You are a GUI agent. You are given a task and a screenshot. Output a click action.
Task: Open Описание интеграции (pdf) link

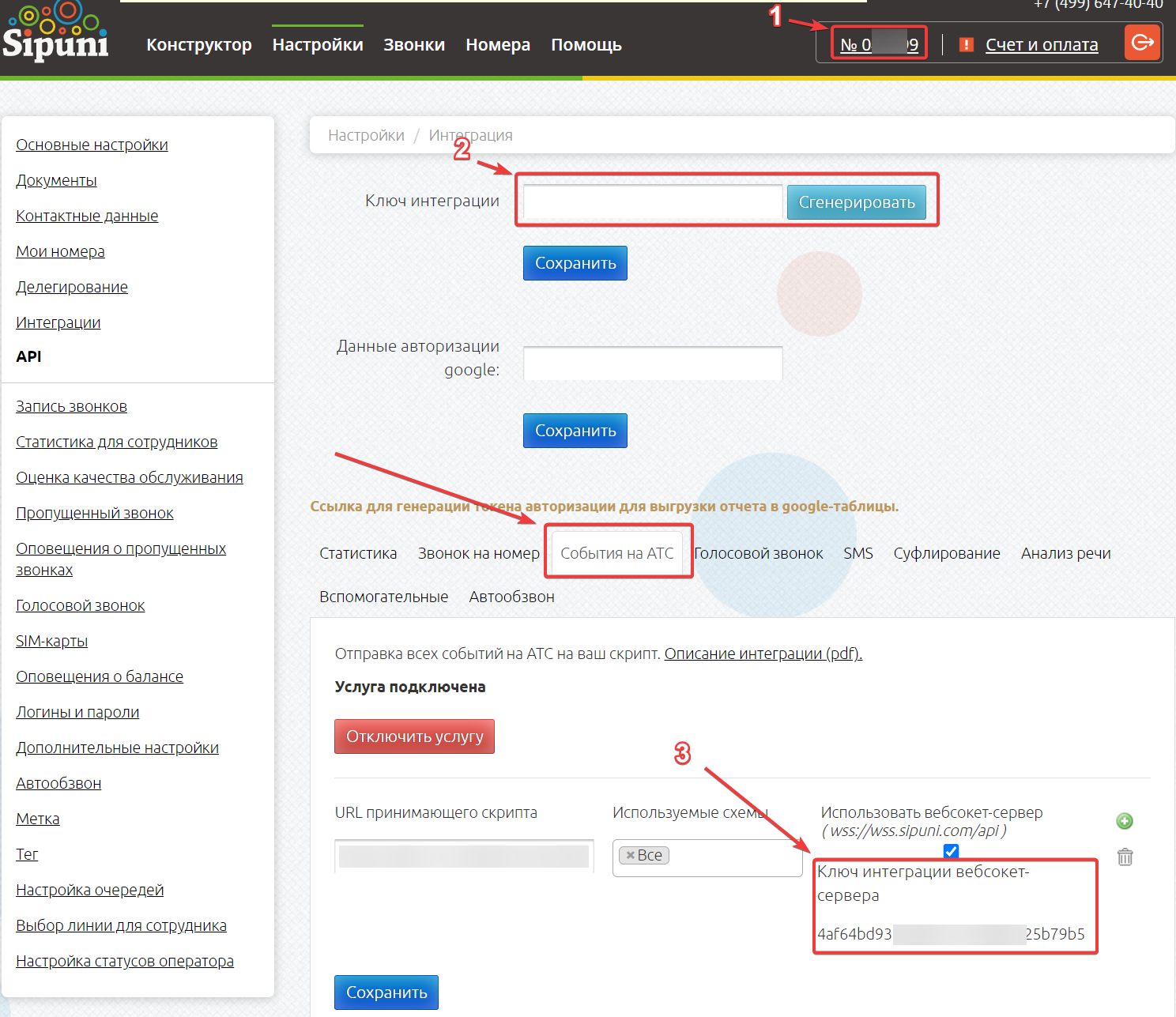click(763, 654)
